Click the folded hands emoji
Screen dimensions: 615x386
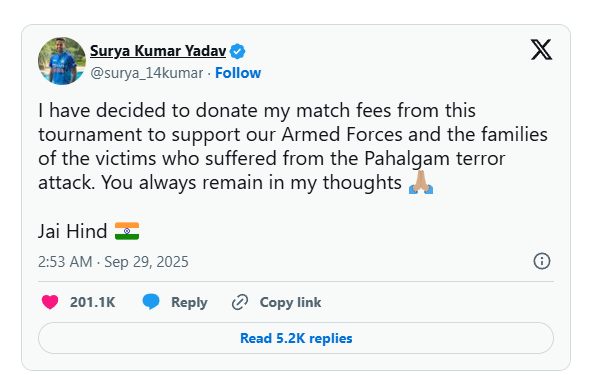tap(421, 182)
